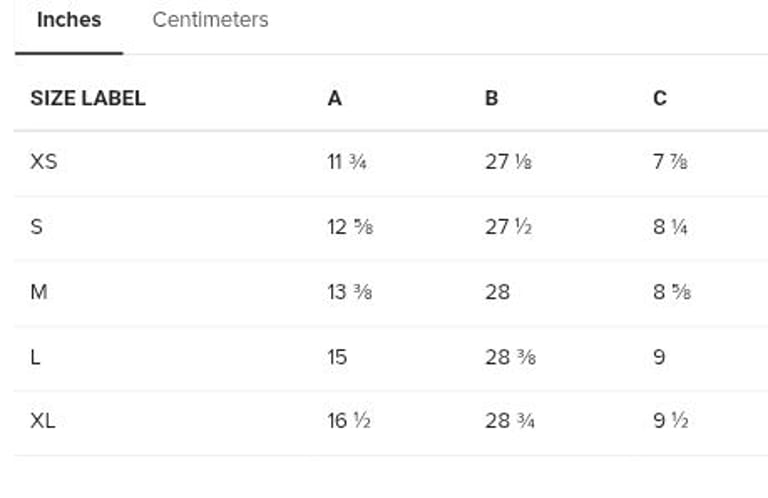Switch to the Centimeters tab

(x=210, y=20)
